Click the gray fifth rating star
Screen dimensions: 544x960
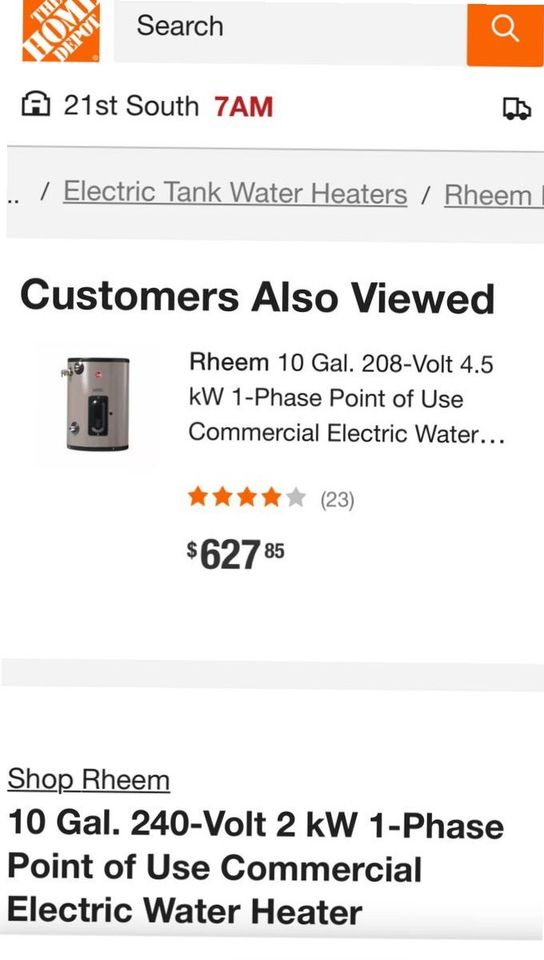[296, 498]
